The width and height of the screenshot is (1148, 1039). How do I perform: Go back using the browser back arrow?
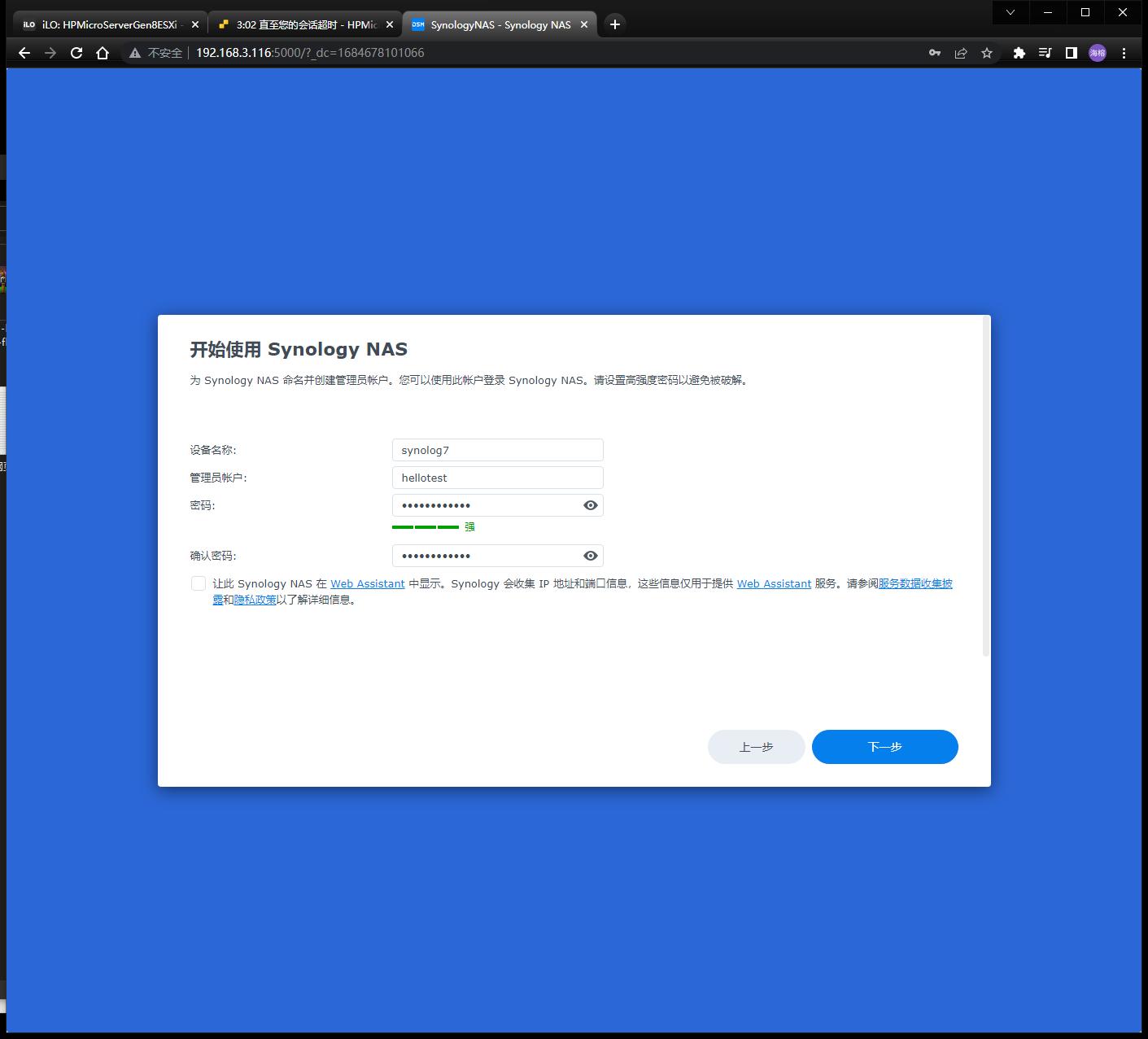tap(24, 53)
